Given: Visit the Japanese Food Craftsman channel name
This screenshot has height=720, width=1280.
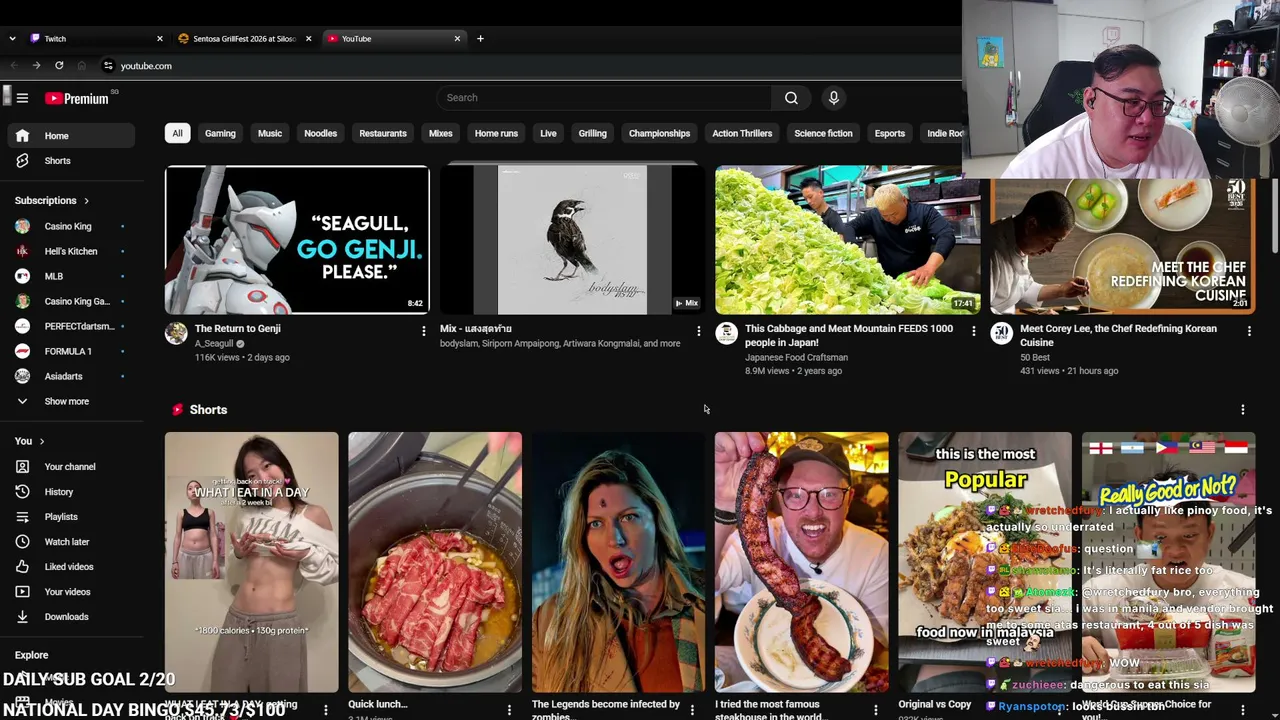Looking at the screenshot, I should [796, 357].
